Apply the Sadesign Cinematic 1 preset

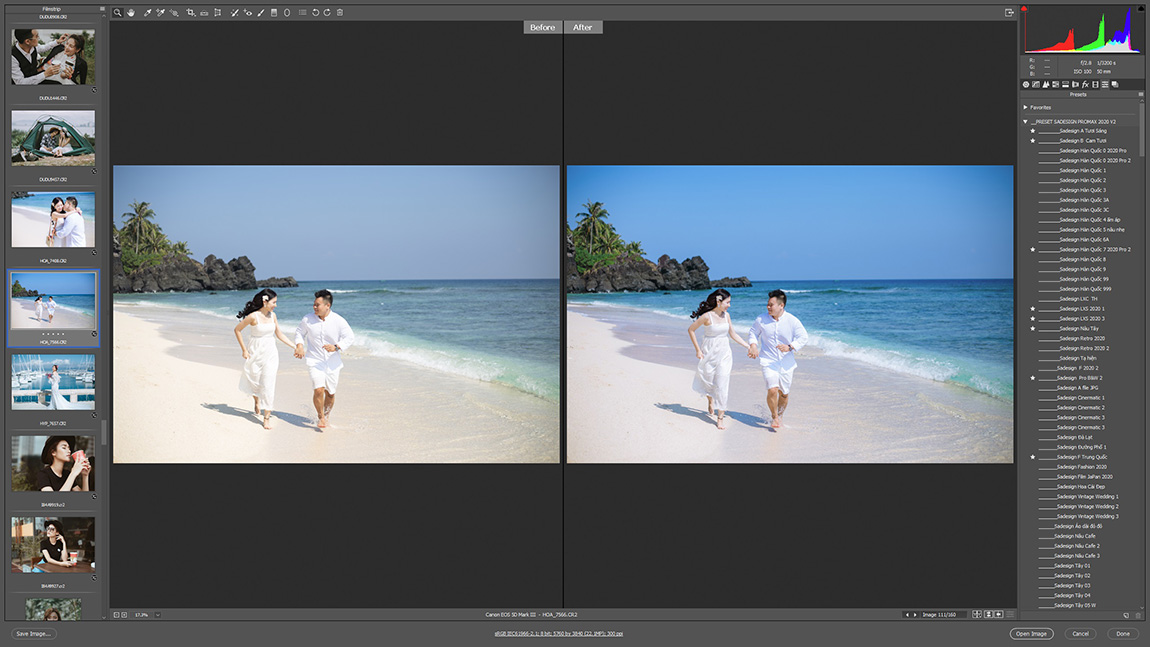1080,398
